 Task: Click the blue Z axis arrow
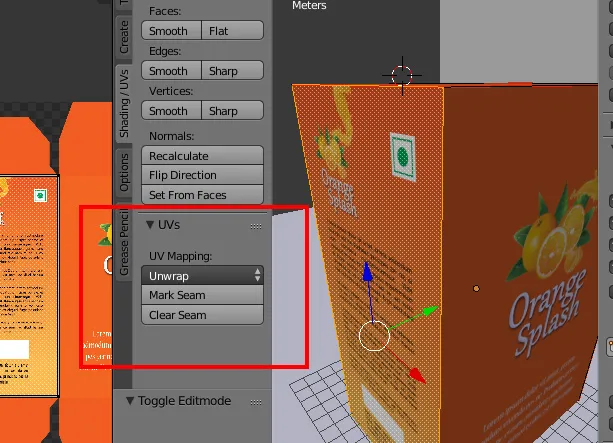pyautogui.click(x=367, y=272)
